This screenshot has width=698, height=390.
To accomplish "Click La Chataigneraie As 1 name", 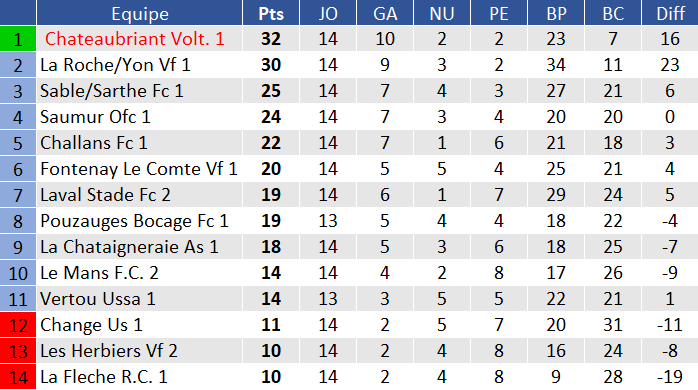I will 130,247.
